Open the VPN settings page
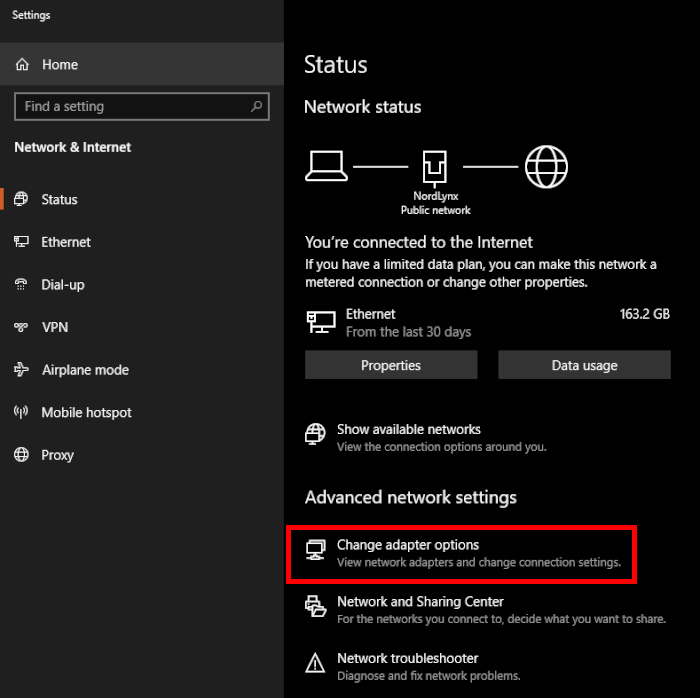 (142, 327)
